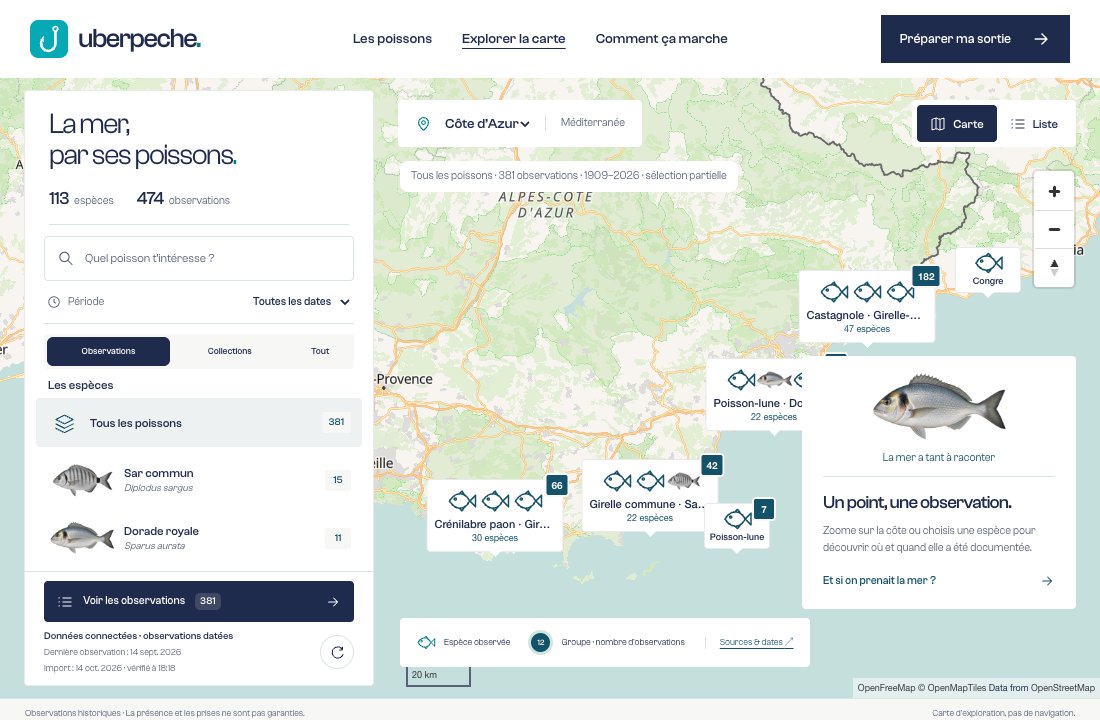This screenshot has width=1100, height=720.
Task: Click the uberpeche hook logo
Action: 49,39
